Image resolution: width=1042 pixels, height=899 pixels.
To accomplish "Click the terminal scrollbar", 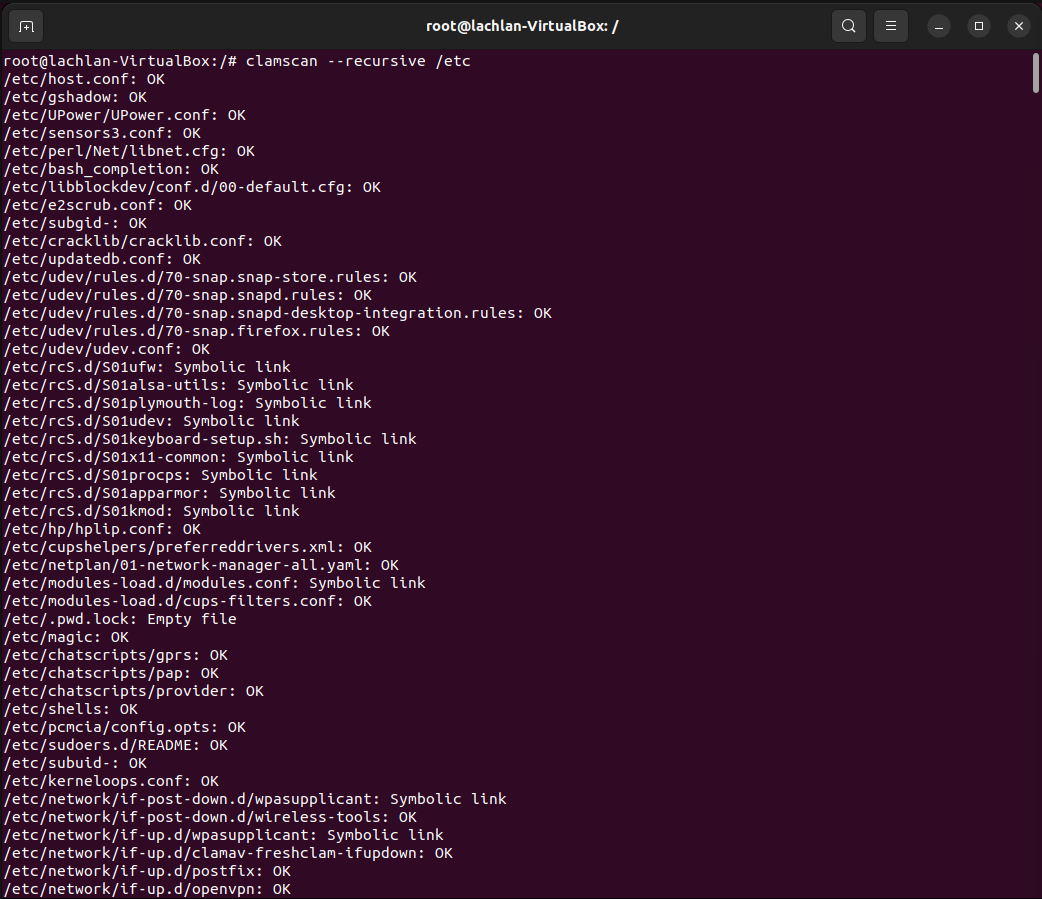I will (x=1033, y=73).
